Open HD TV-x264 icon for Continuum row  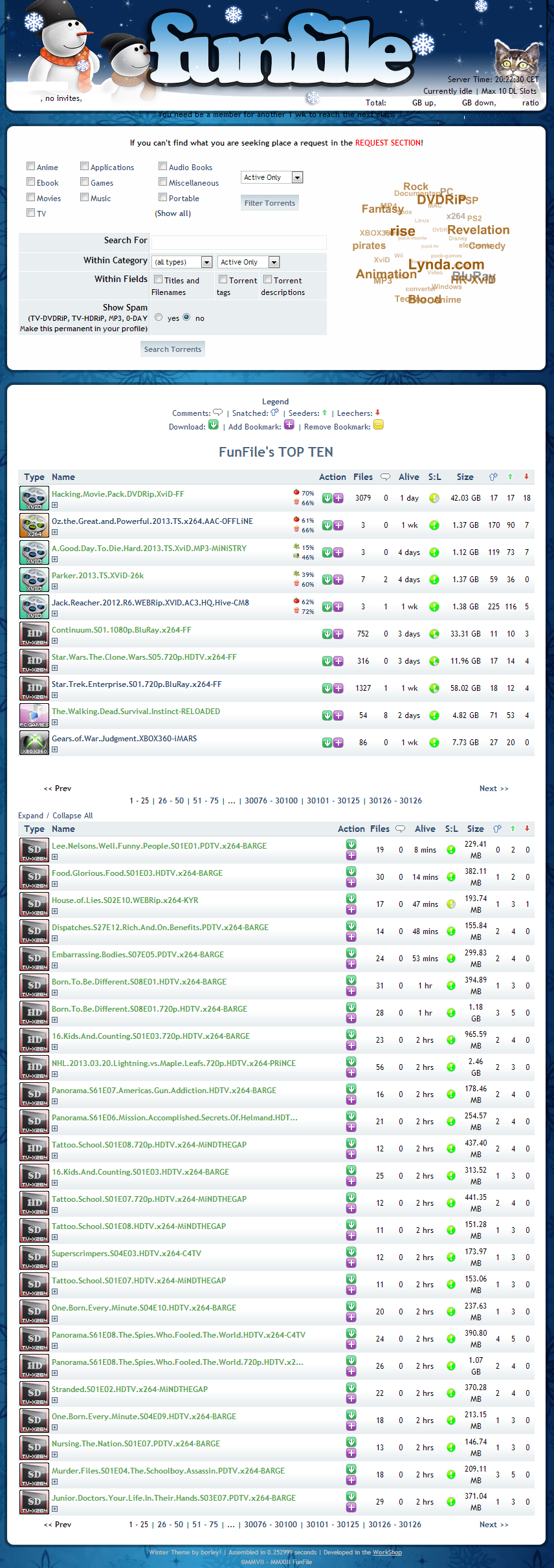point(34,634)
